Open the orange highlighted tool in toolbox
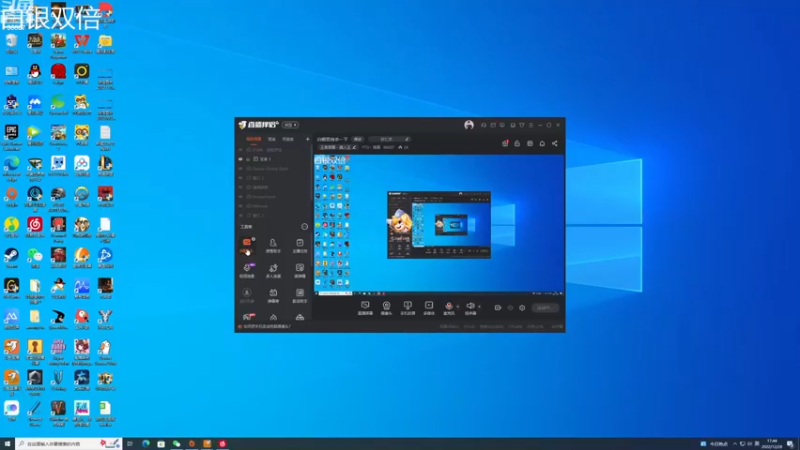 coord(247,245)
